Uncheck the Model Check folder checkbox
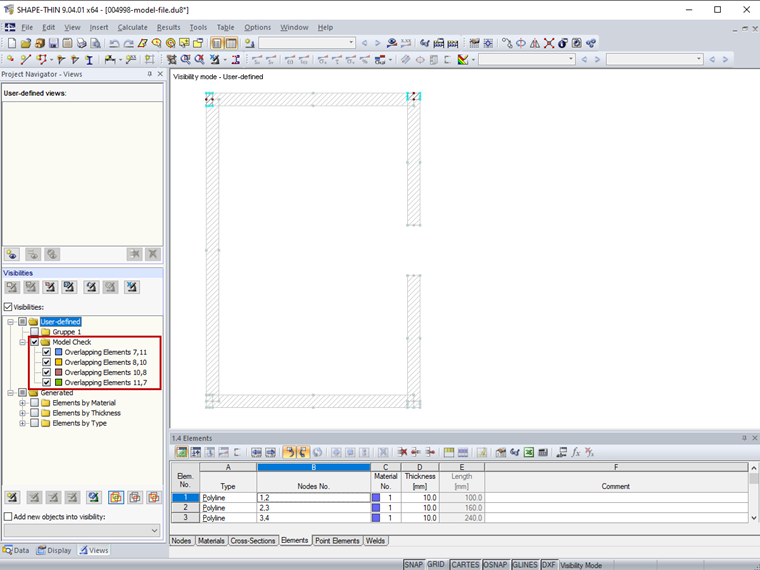Screen dimensions: 760x570 (x=34, y=342)
